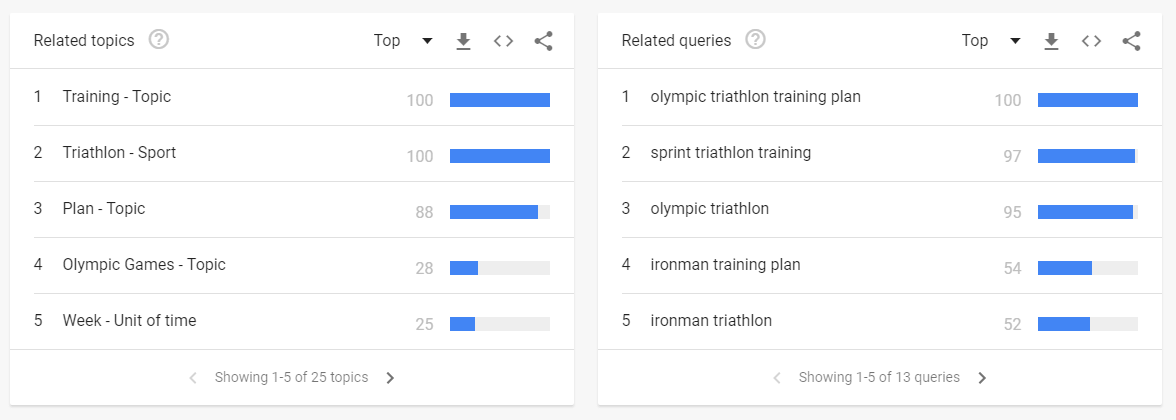Click help icon beside Related queries

pos(756,40)
